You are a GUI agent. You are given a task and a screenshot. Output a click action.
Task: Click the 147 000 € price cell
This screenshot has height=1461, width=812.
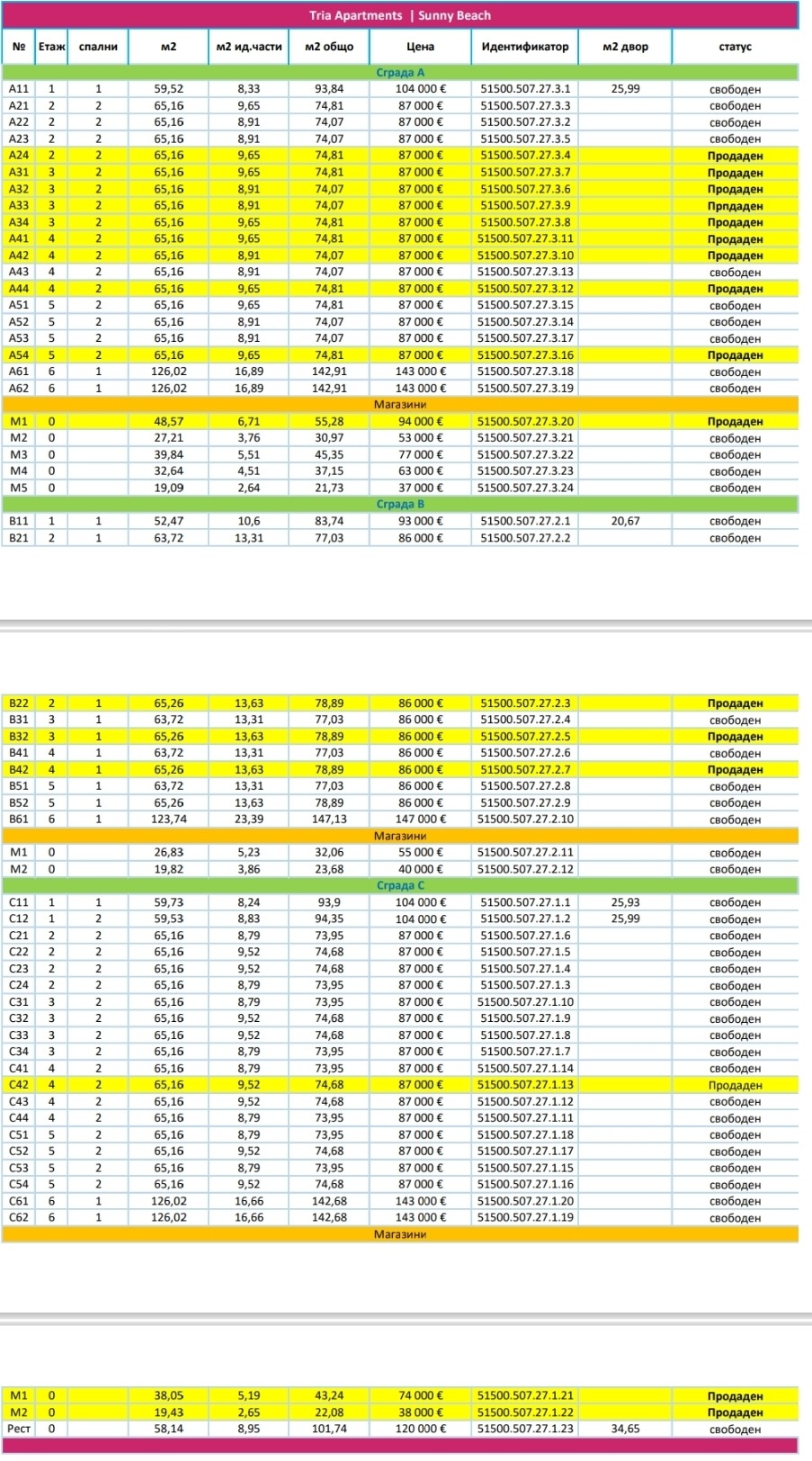pos(420,820)
